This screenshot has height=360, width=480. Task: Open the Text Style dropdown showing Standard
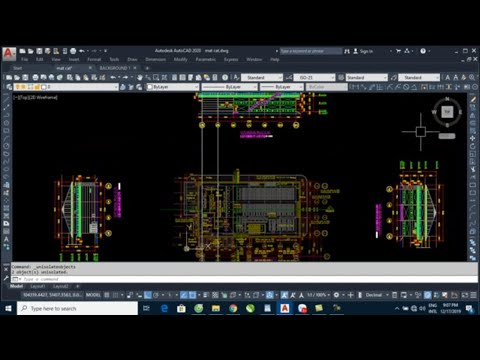click(x=262, y=78)
